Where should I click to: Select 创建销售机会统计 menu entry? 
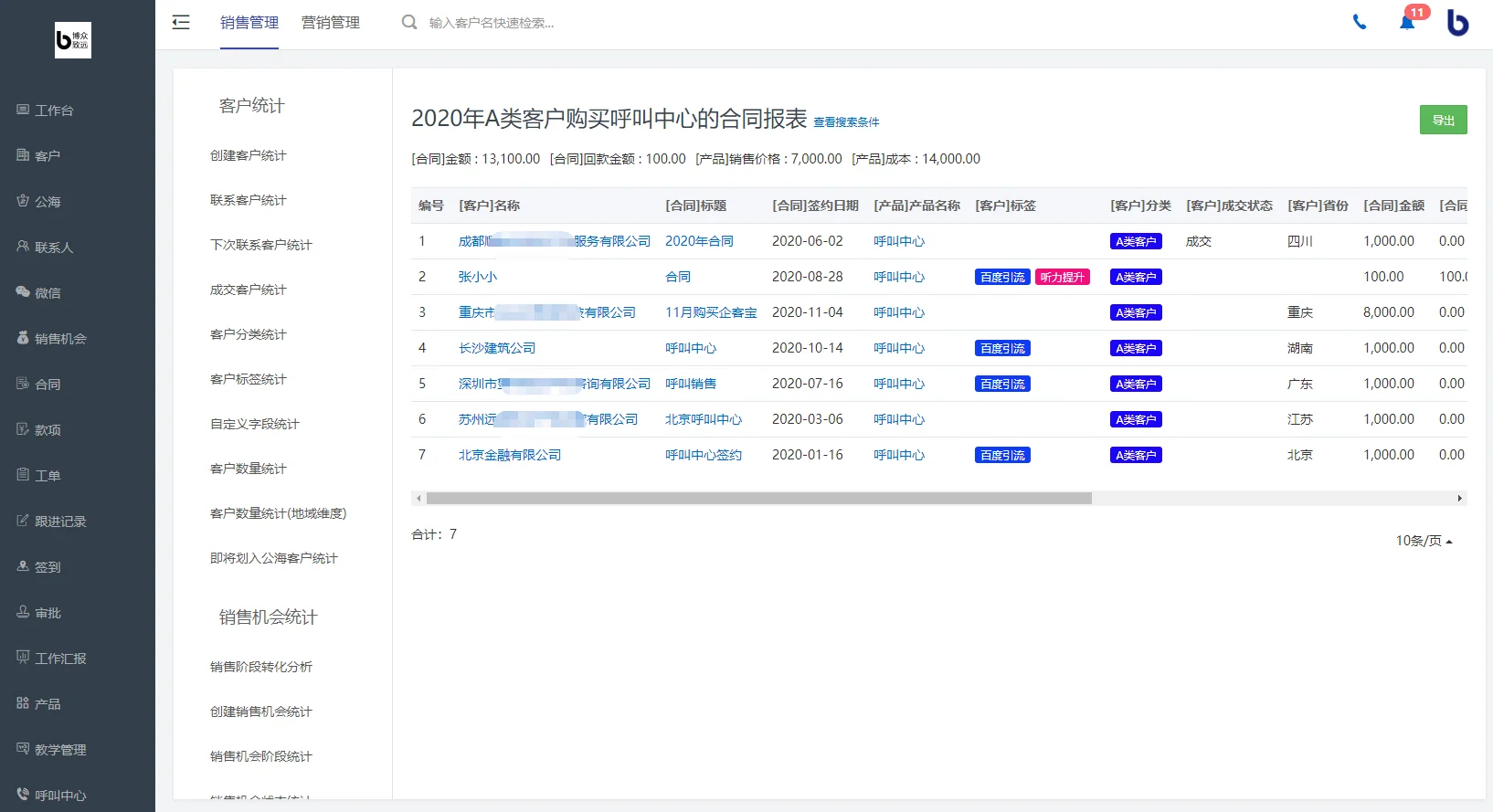pyautogui.click(x=261, y=712)
